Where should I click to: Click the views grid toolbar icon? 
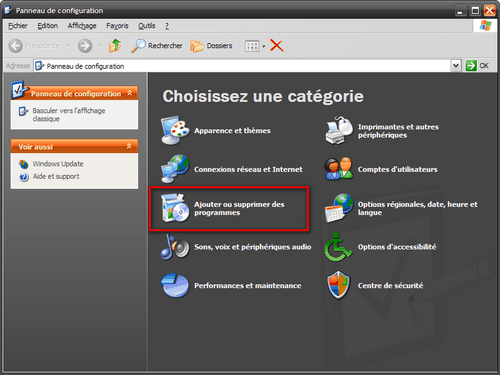[x=252, y=46]
